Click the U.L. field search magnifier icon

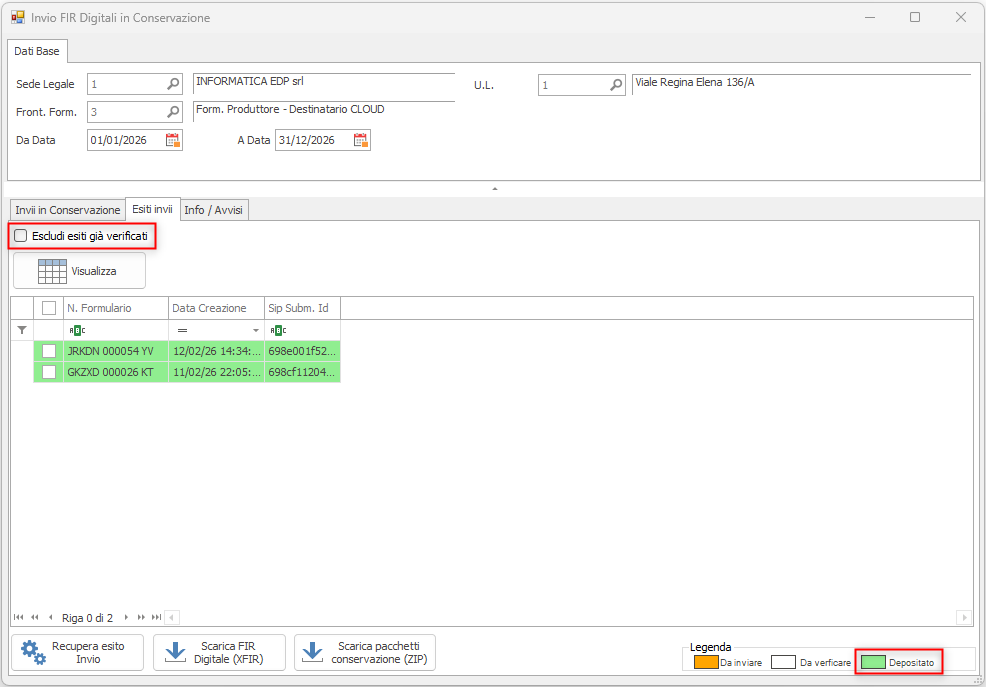pyautogui.click(x=616, y=86)
